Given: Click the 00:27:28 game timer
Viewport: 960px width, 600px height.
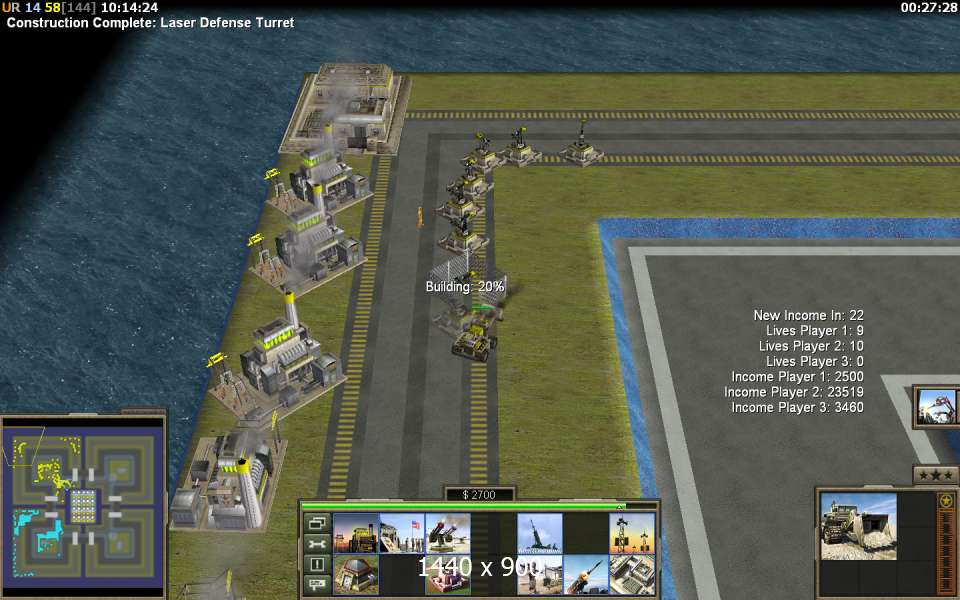Looking at the screenshot, I should pyautogui.click(x=928, y=7).
